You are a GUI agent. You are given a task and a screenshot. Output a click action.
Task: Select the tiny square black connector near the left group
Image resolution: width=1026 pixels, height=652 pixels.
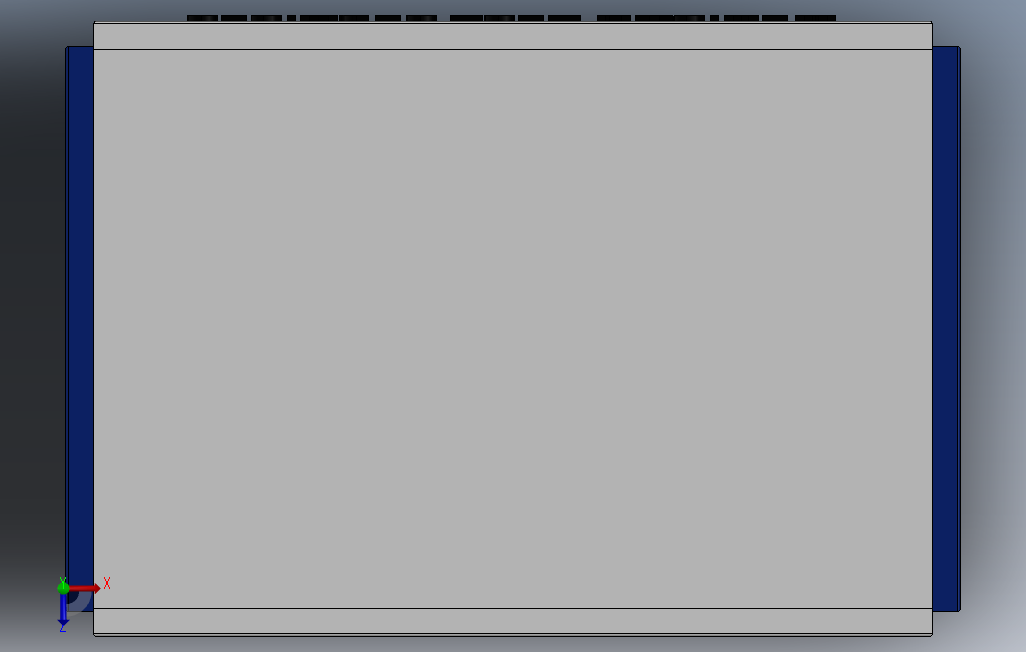[291, 18]
